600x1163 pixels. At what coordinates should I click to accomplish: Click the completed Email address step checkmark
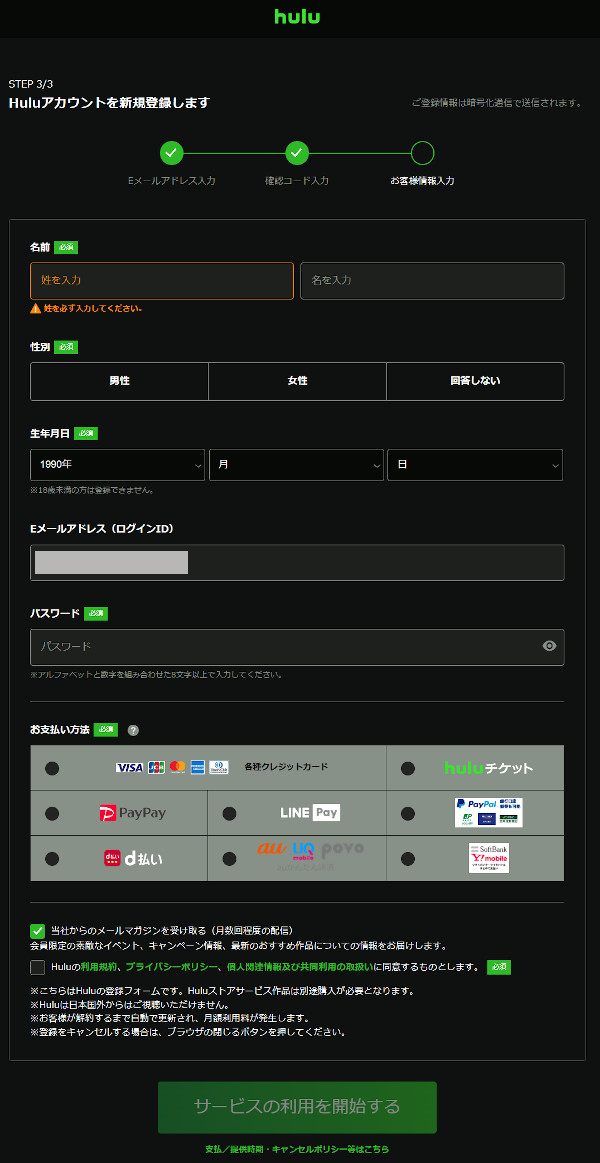171,153
